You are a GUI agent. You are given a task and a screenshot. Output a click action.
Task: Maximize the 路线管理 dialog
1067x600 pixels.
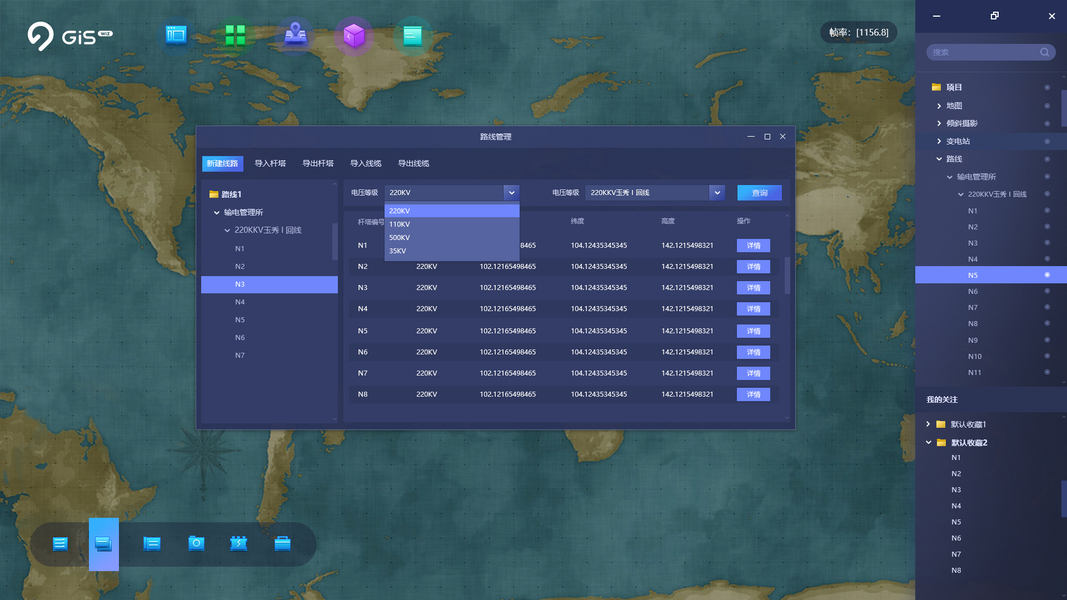767,137
